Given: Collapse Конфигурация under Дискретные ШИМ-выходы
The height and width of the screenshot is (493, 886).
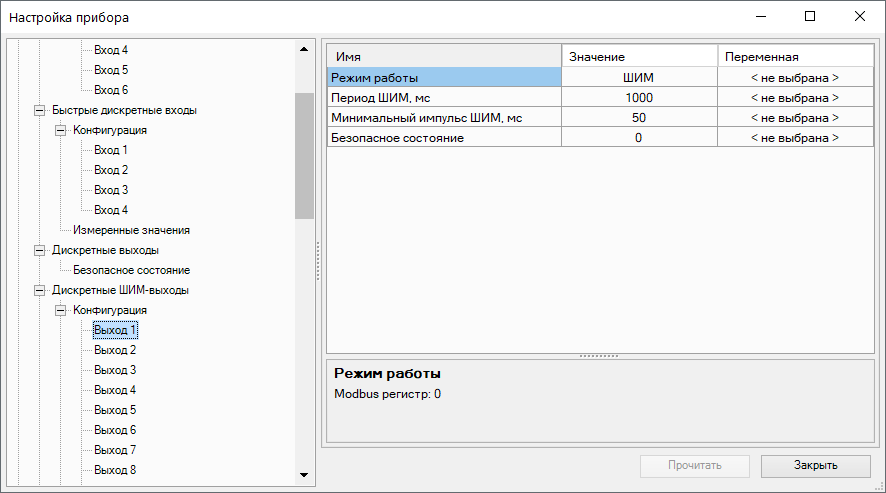Looking at the screenshot, I should point(61,310).
